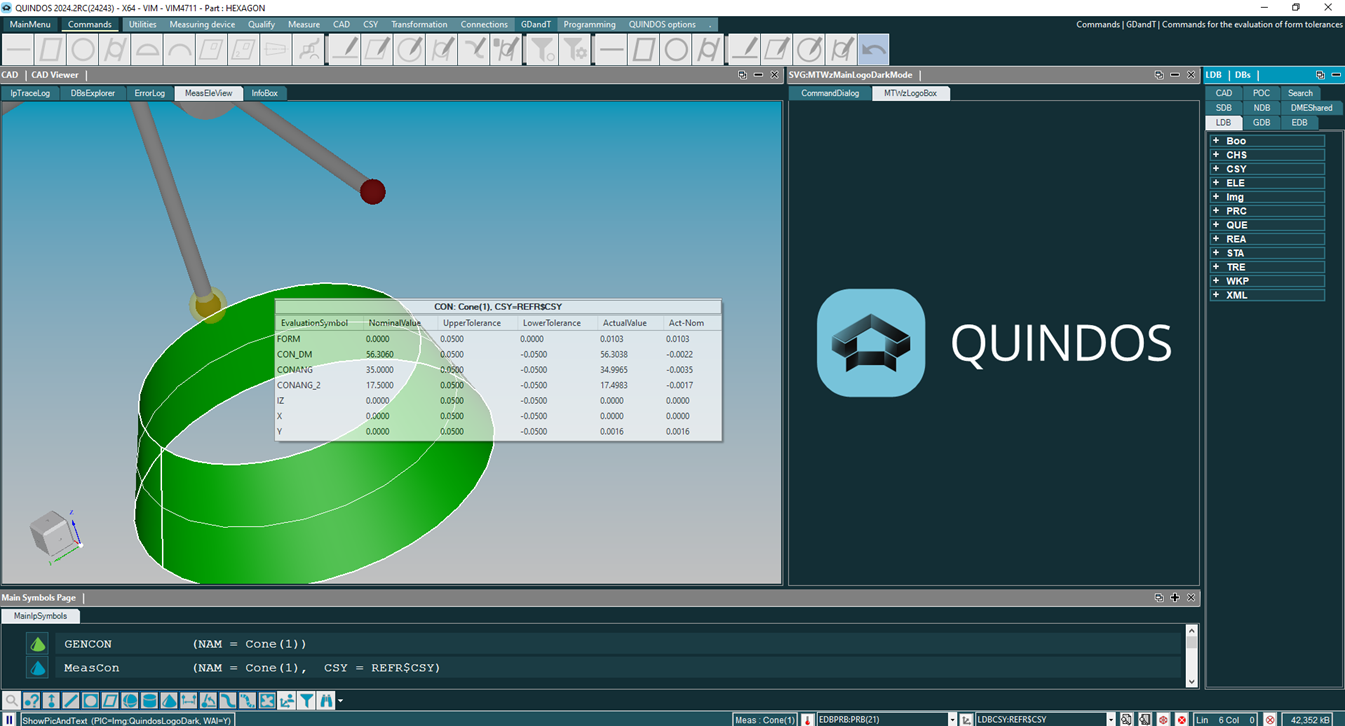Click the undo arrow toolbar button

point(874,49)
